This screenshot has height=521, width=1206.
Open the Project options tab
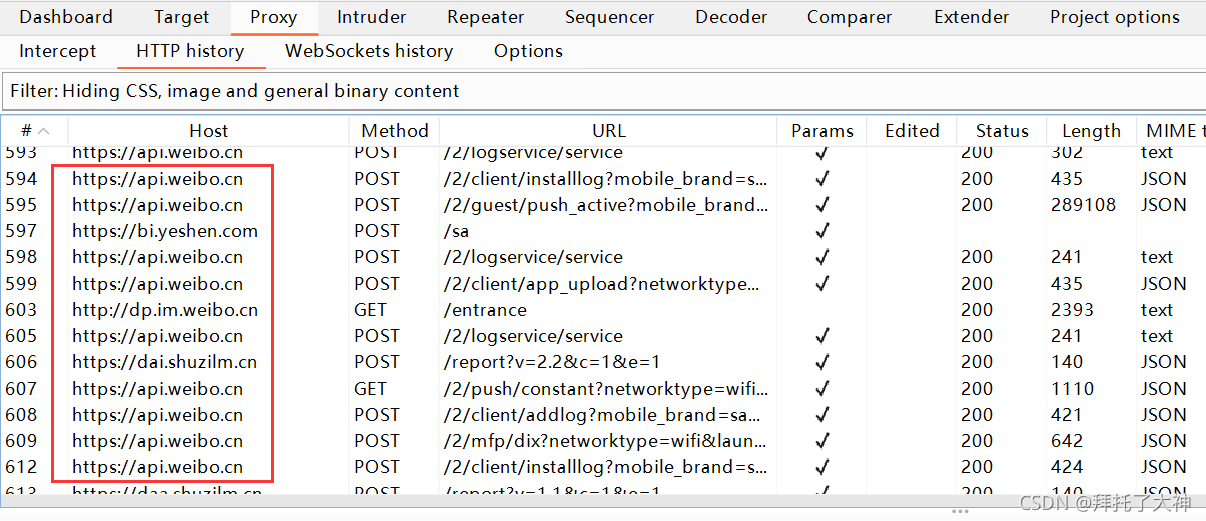coord(1115,17)
